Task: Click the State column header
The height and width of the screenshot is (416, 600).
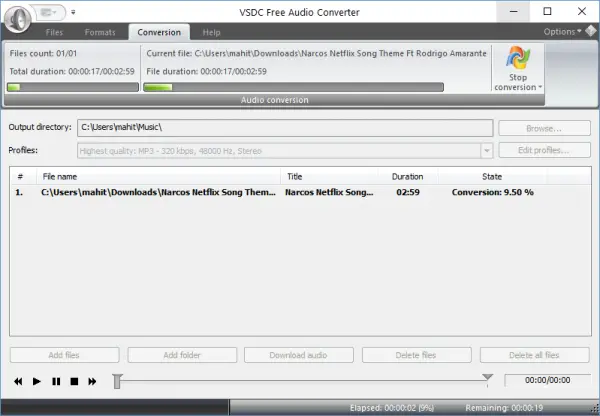Action: (x=492, y=176)
